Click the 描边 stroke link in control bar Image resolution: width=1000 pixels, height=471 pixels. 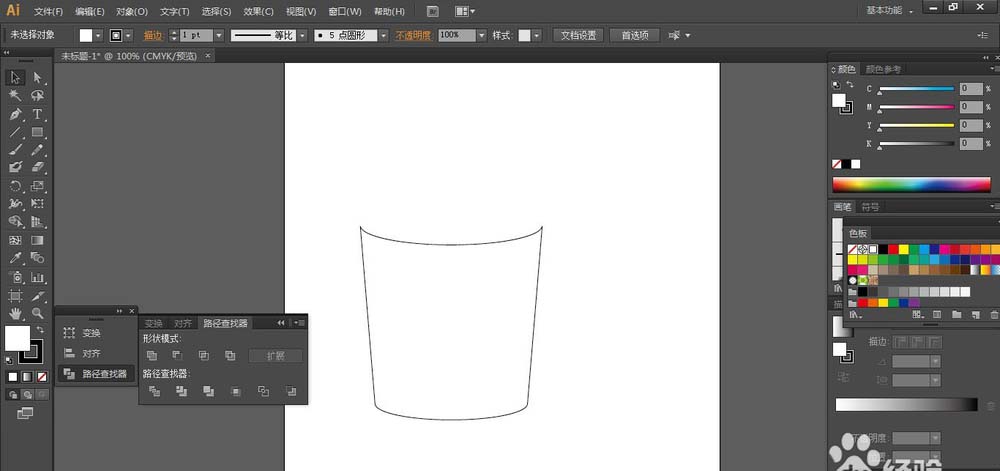152,36
